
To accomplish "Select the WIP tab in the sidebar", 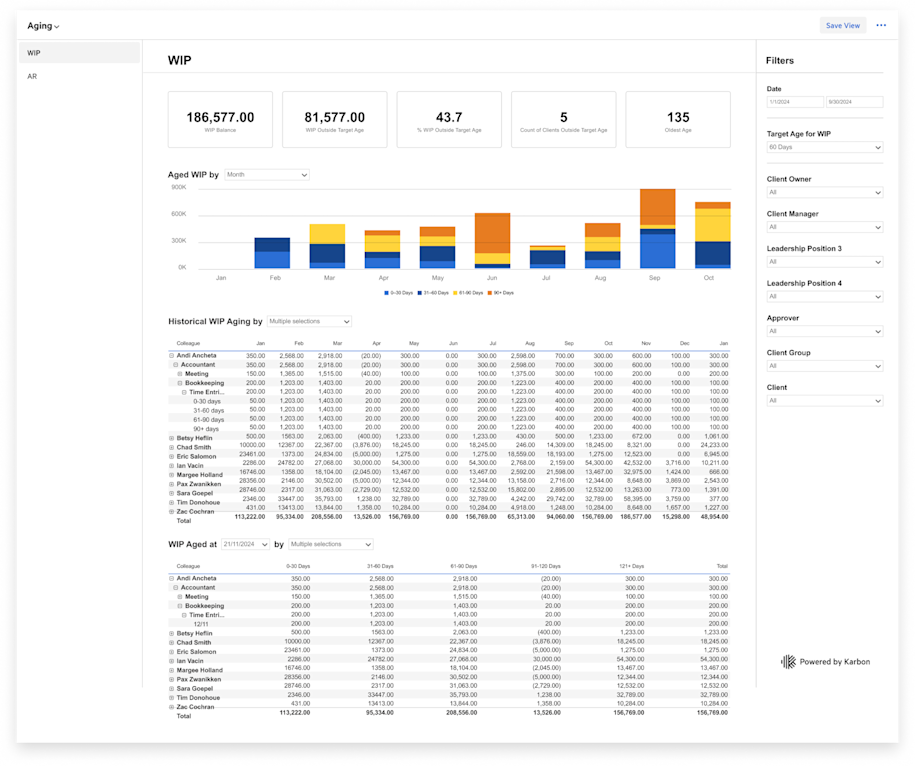I will pos(33,52).
